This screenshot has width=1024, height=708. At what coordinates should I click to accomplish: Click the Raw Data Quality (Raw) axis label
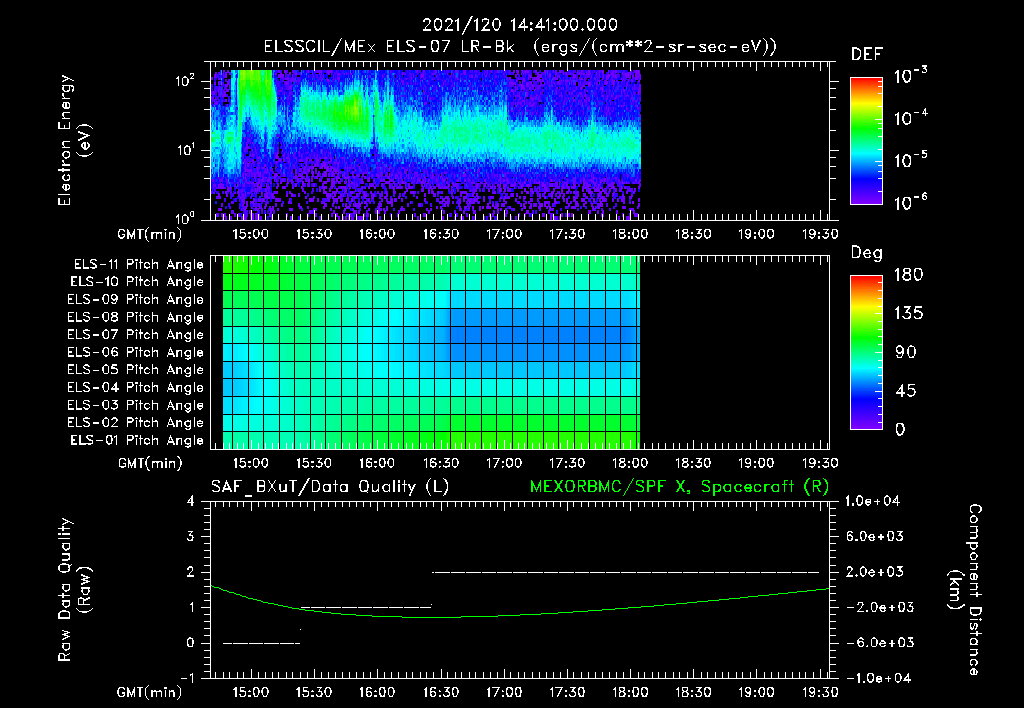click(74, 590)
